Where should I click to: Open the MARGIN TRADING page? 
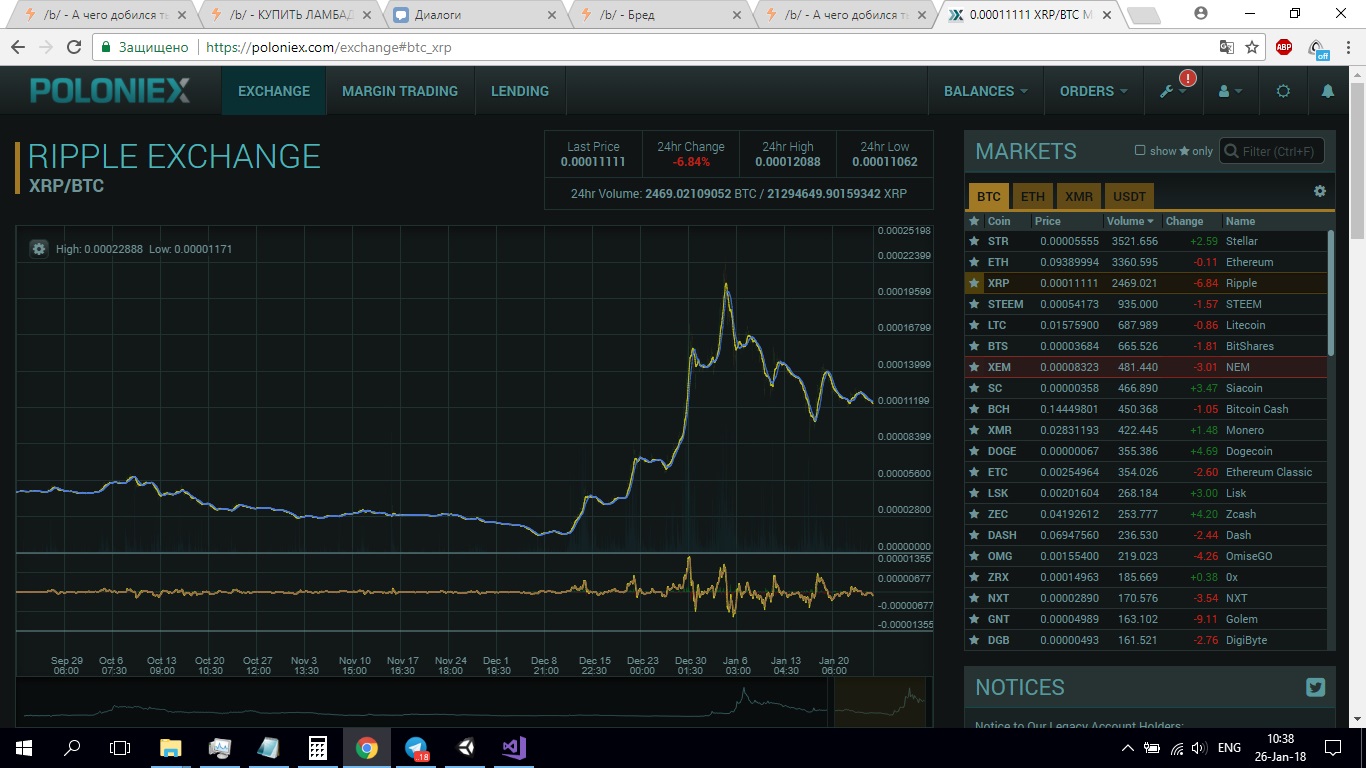tap(400, 91)
